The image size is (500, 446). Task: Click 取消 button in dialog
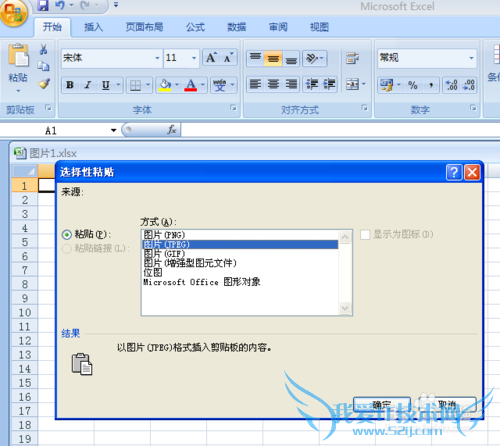click(447, 404)
